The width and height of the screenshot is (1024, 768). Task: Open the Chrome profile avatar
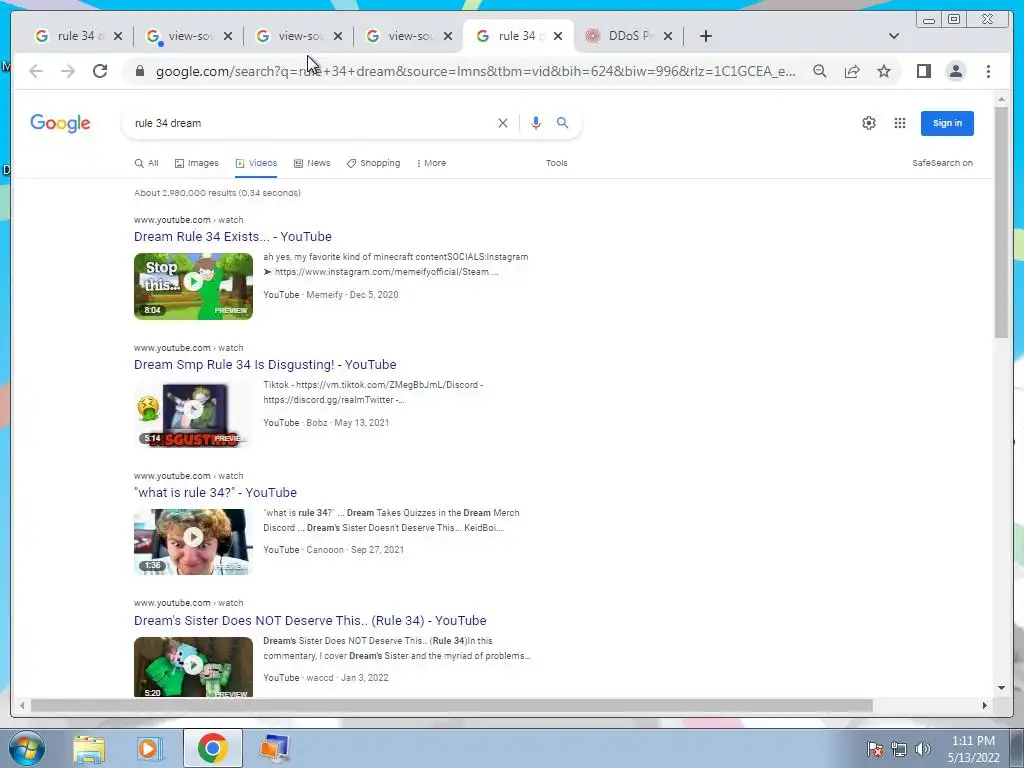click(955, 71)
